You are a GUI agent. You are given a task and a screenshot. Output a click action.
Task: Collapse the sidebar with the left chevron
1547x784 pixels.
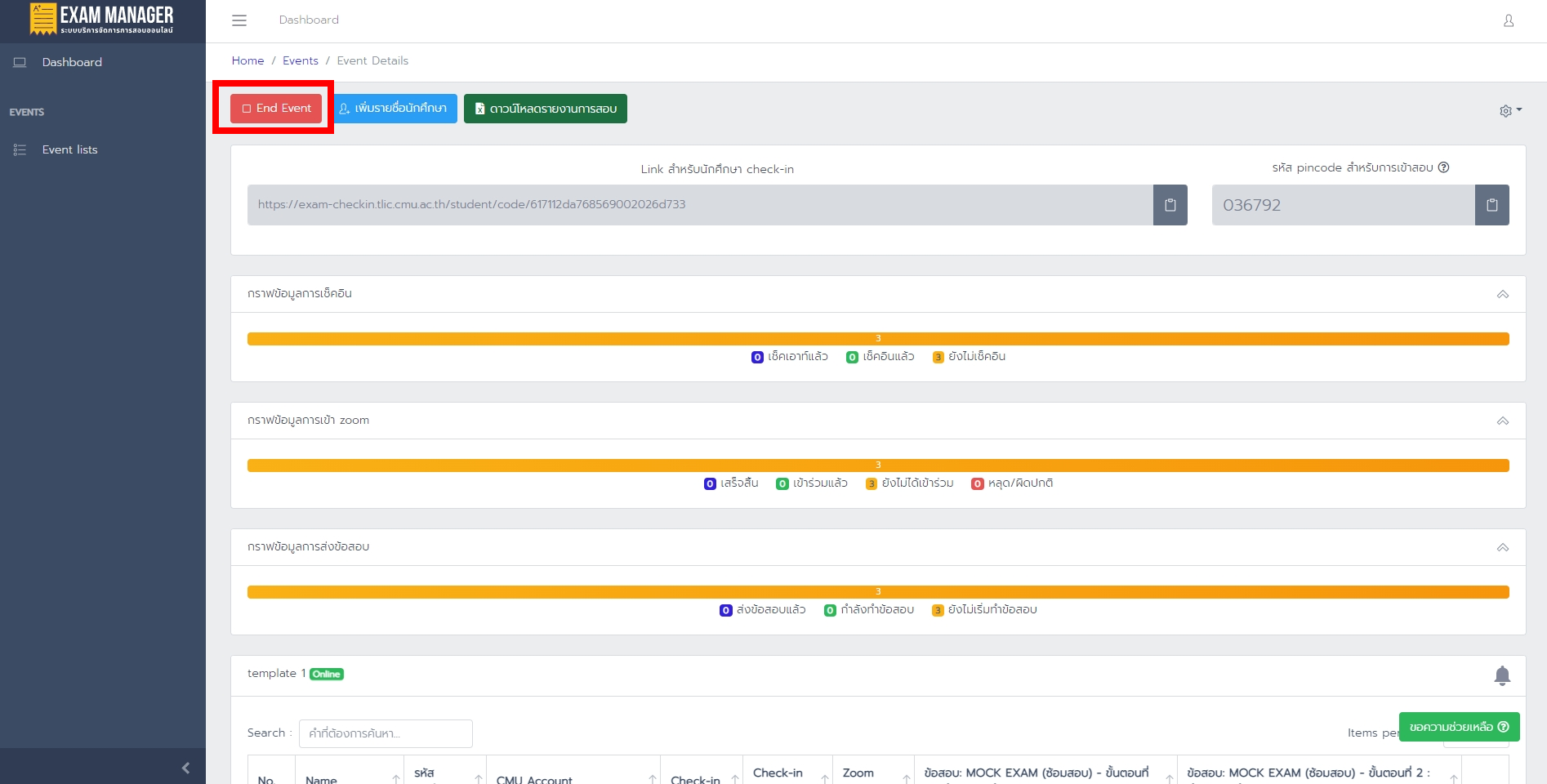185,768
